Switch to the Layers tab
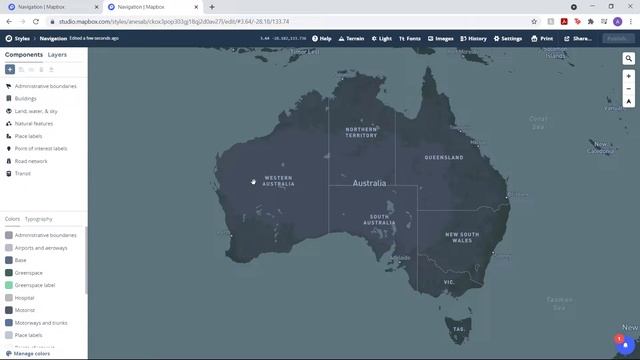The image size is (640, 360). (57, 55)
